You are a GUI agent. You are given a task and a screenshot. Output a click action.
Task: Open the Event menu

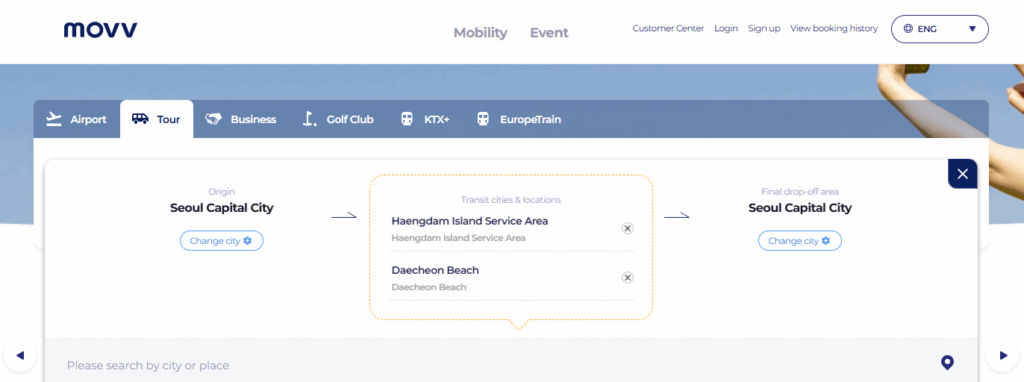coord(549,33)
